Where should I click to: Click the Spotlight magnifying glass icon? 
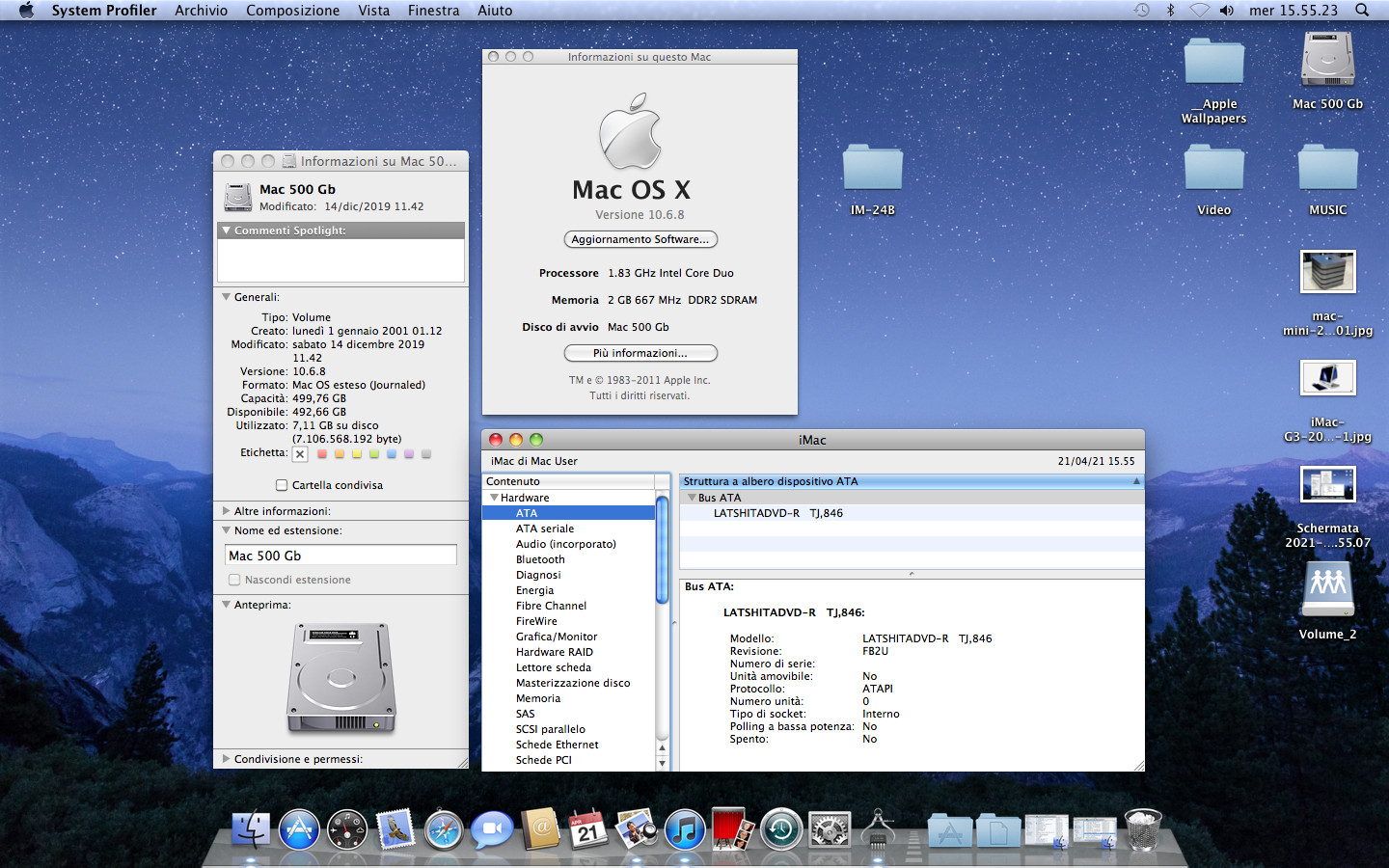click(1362, 11)
